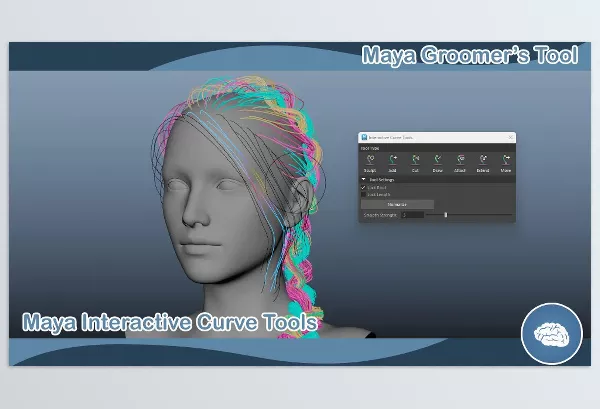Select the Extend curve tool
600x409 pixels.
pos(483,163)
